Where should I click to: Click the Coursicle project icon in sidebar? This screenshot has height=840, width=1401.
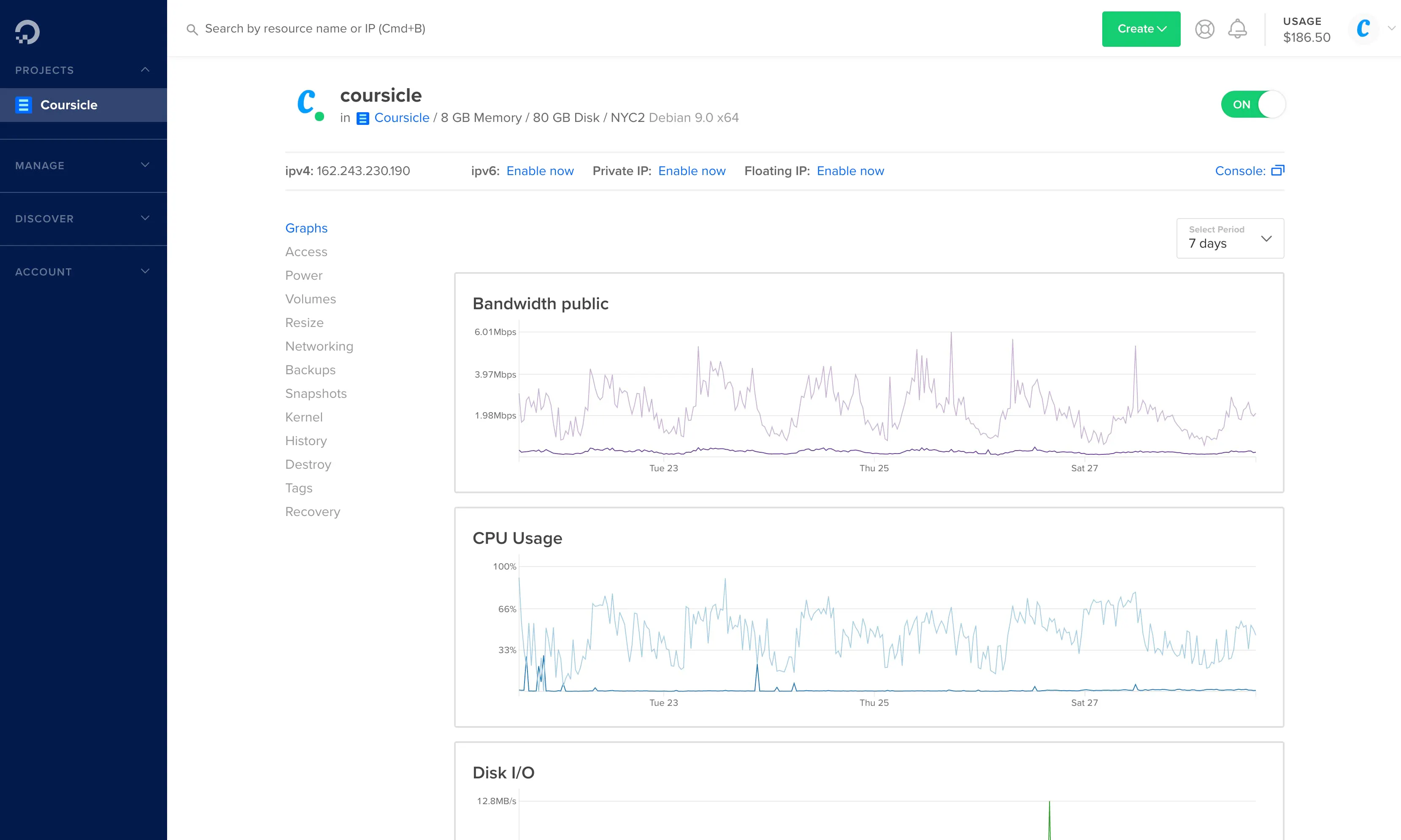point(23,105)
